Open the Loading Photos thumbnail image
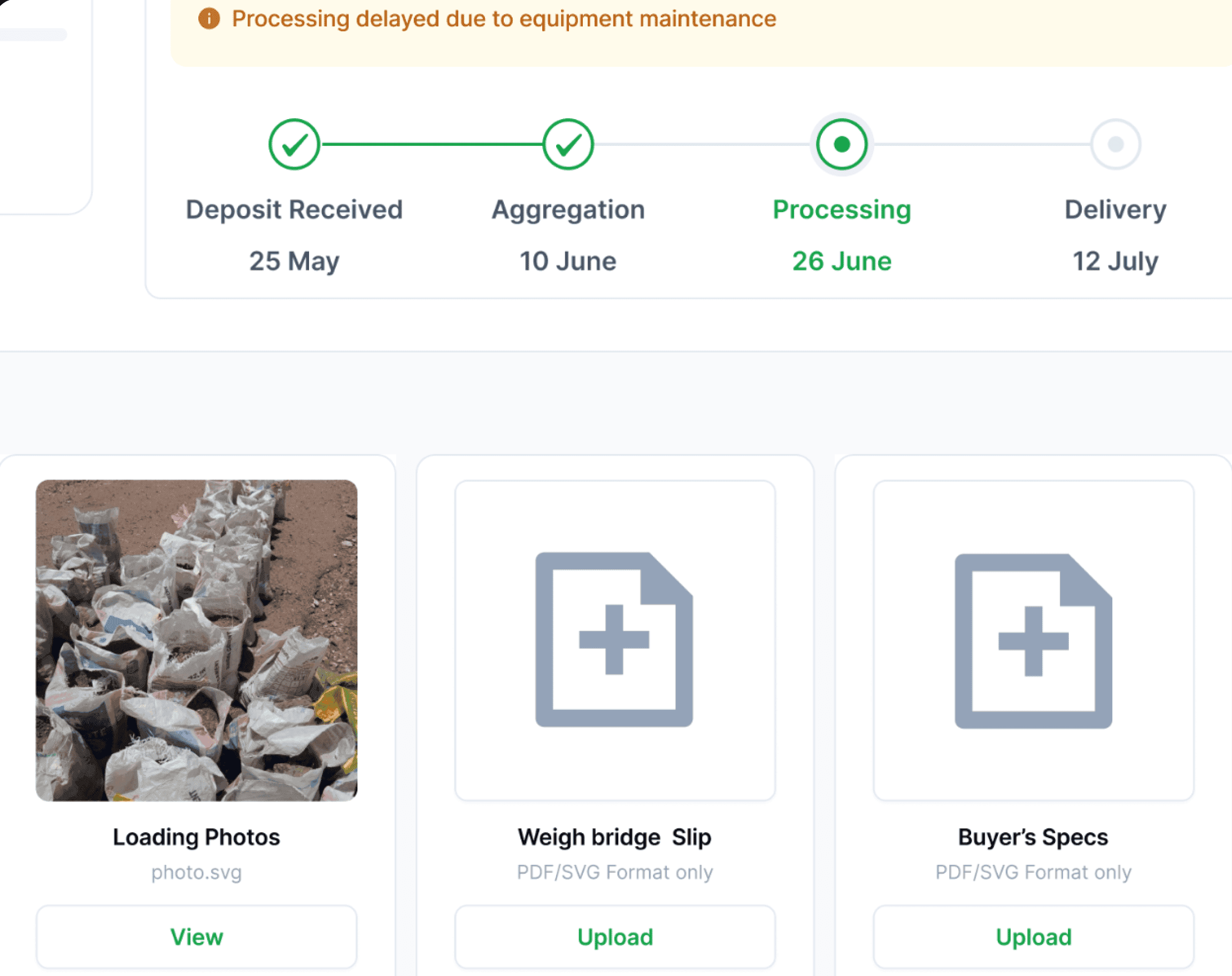 coord(197,640)
